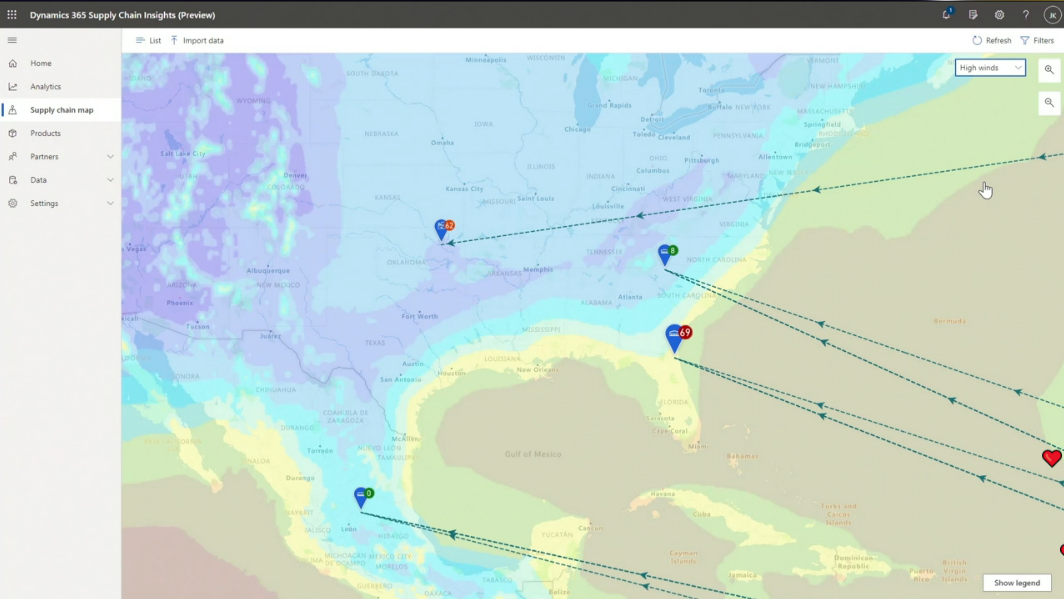Open notifications bell icon
Viewport: 1064px width, 599px height.
(947, 14)
